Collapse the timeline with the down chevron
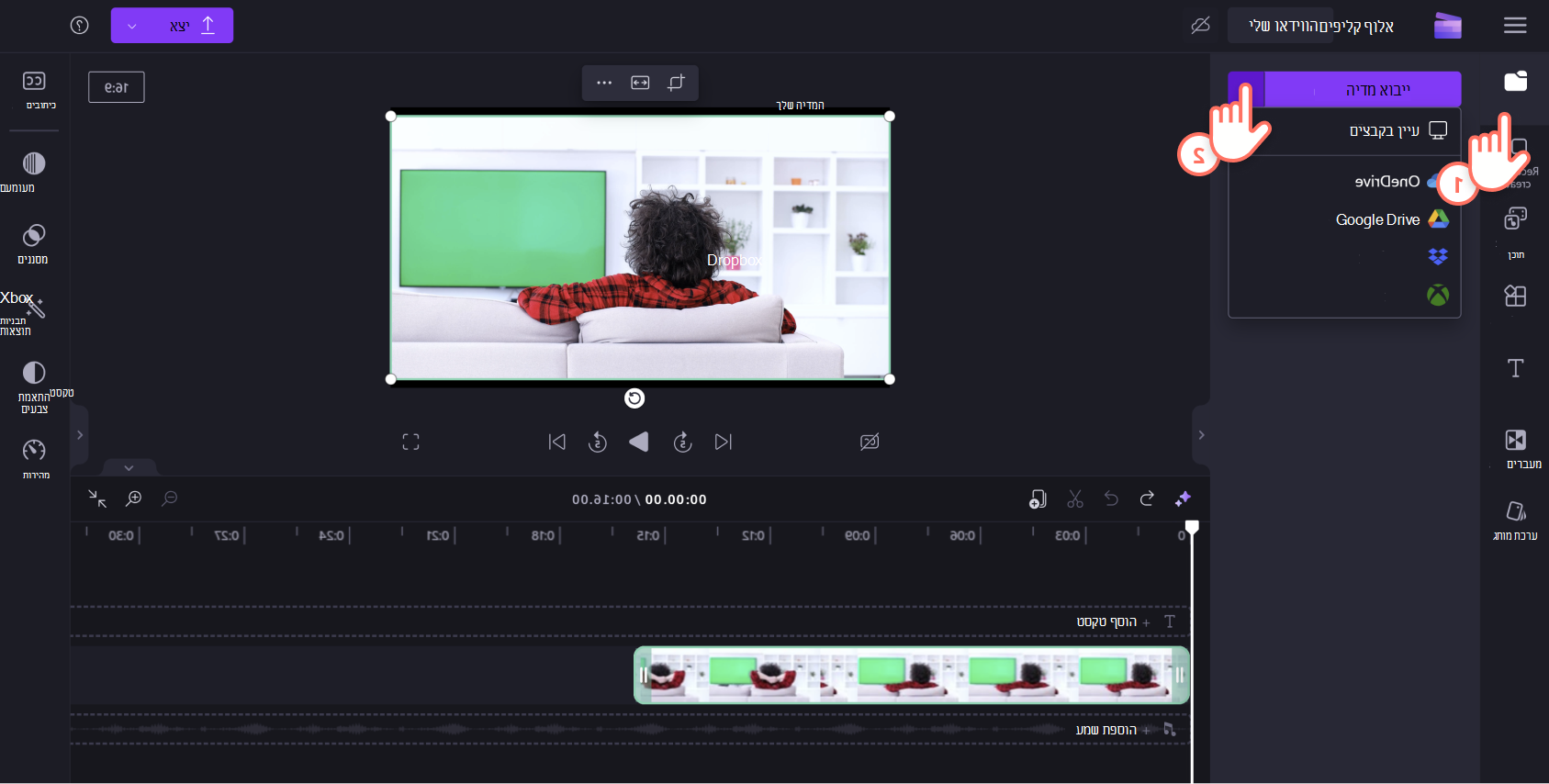 (129, 467)
